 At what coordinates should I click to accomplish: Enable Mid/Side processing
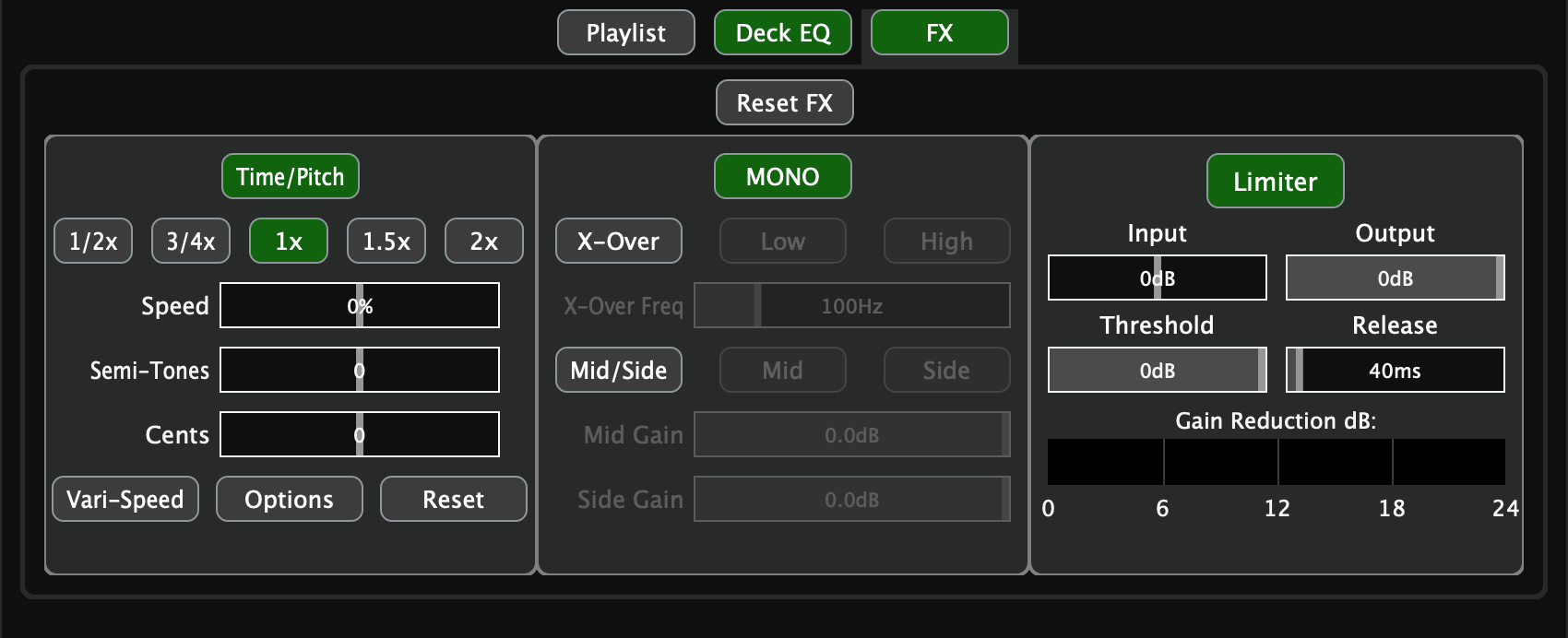point(619,370)
